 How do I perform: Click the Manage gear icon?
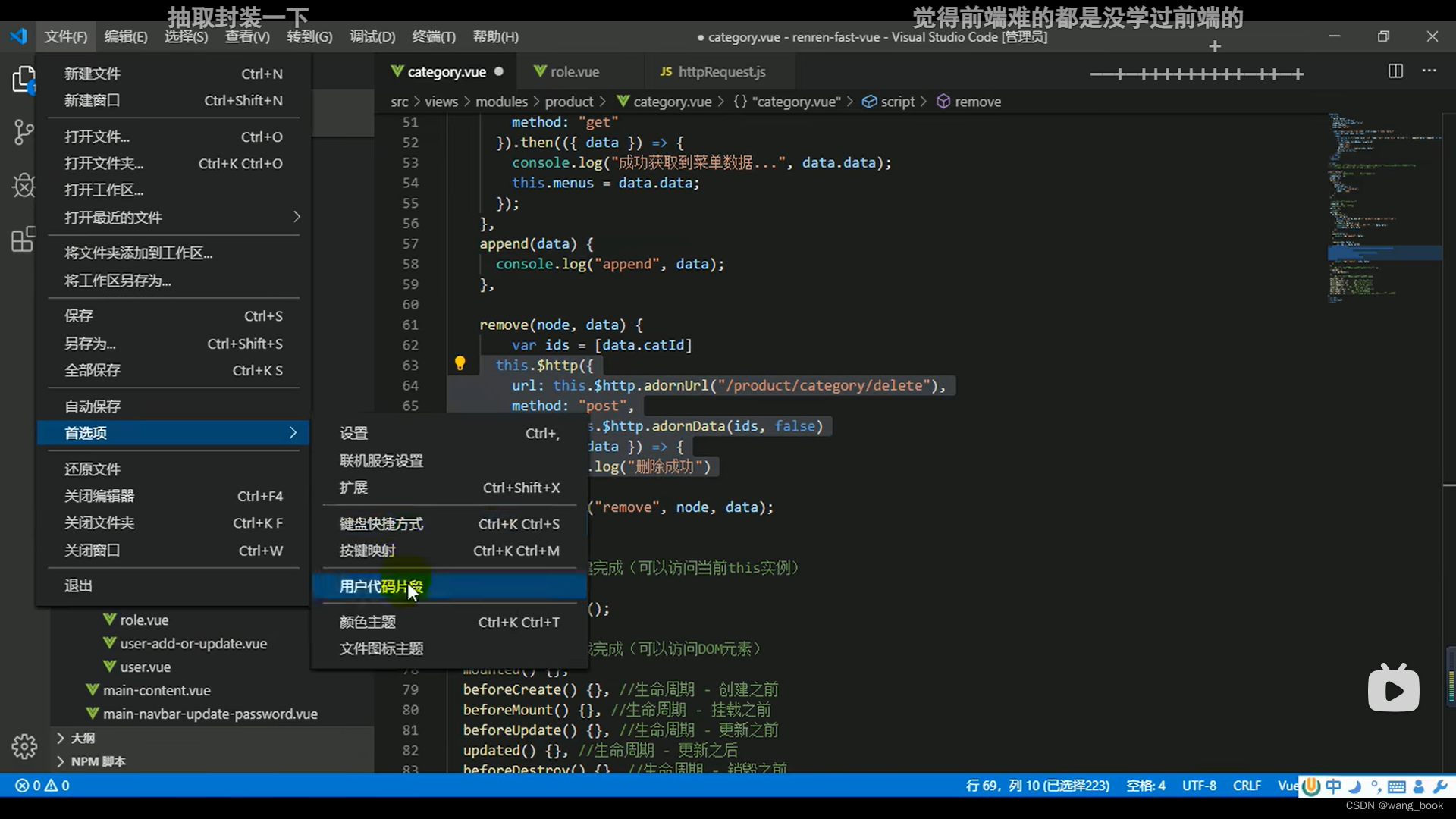(24, 747)
